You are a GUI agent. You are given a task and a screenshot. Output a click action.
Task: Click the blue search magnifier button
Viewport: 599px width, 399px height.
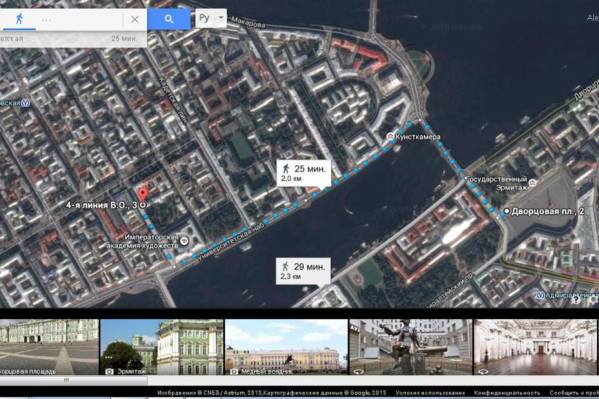[x=169, y=19]
